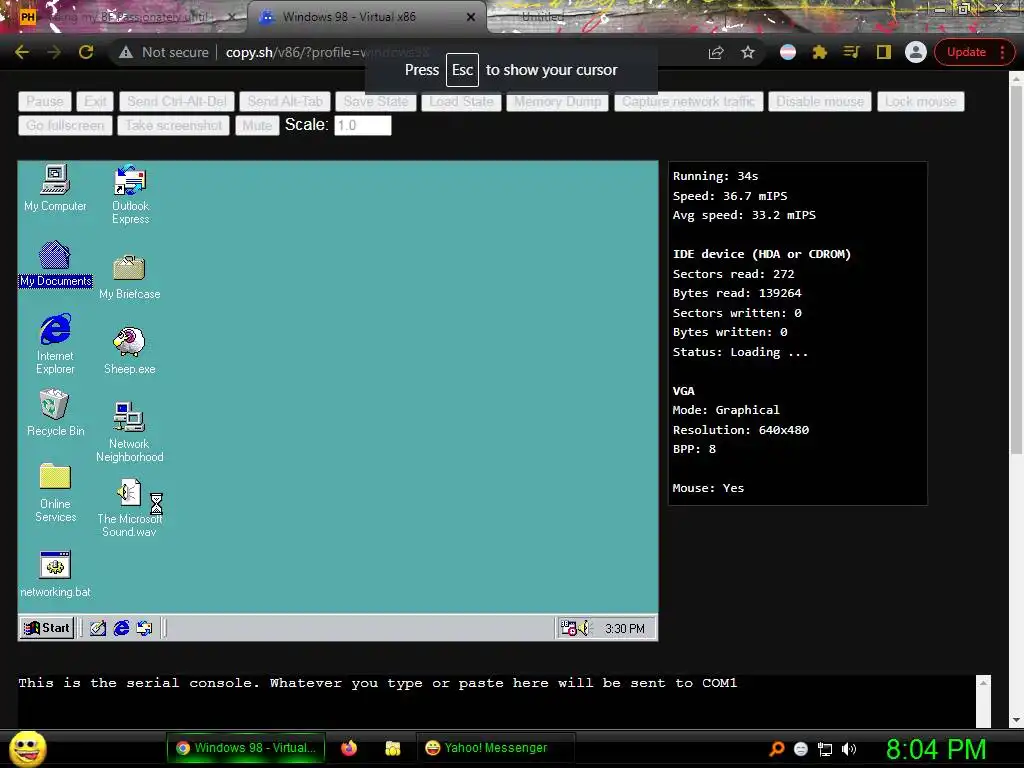Toggle the Mute button
Viewport: 1024px width, 768px height.
coord(257,125)
